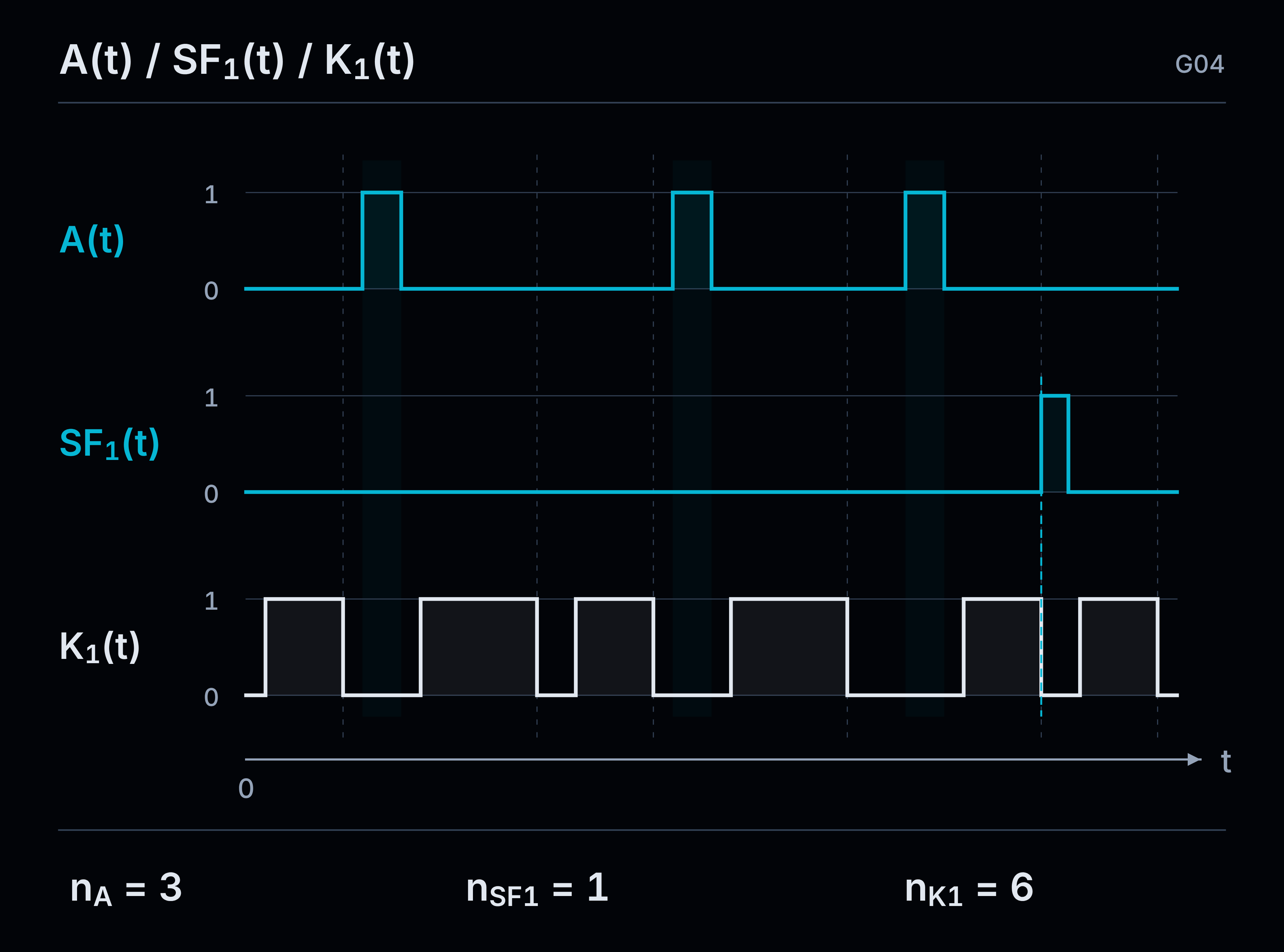The image size is (1284, 952).
Task: Click the t label on the time axis
Action: pyautogui.click(x=1226, y=761)
